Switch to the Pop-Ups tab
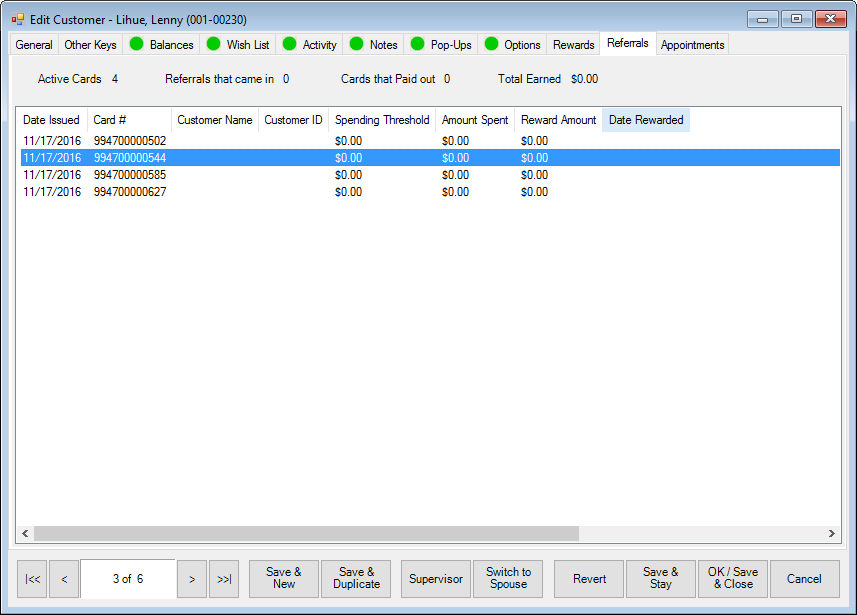 (441, 44)
